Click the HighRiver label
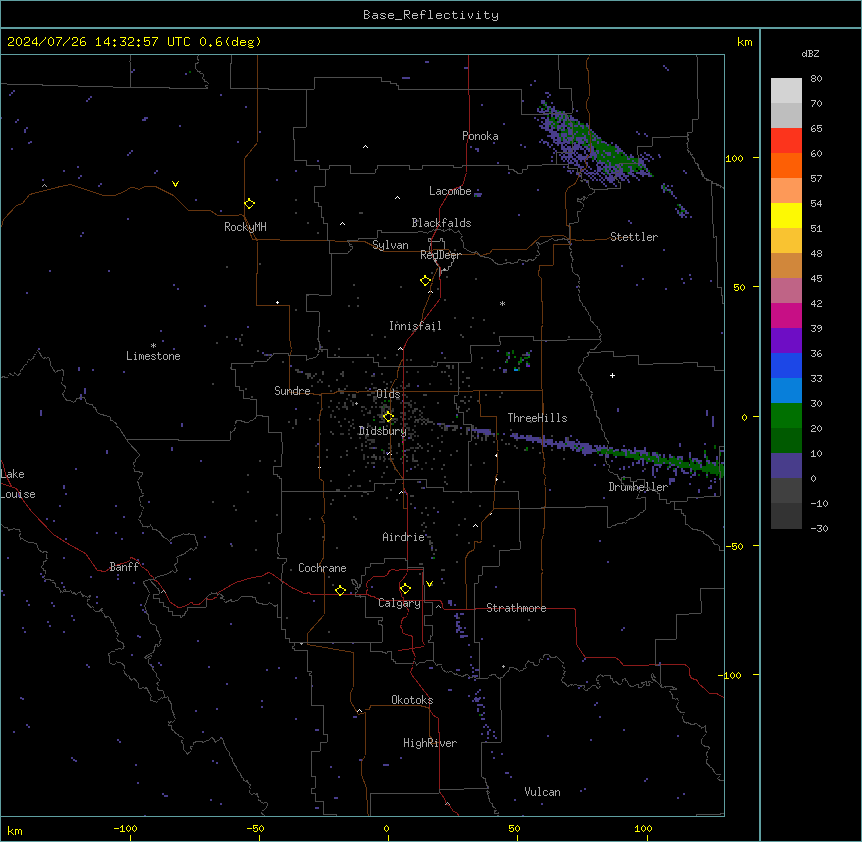The height and width of the screenshot is (842, 862). click(430, 743)
